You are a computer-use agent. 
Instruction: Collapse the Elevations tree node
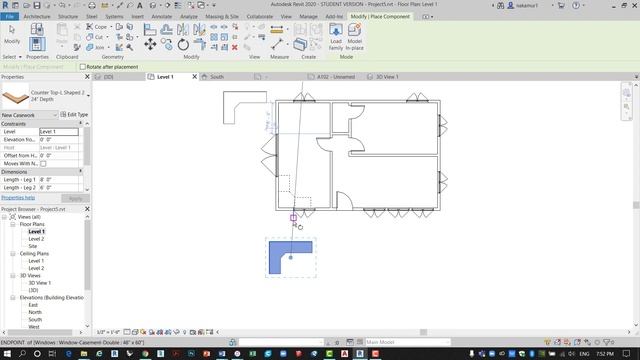point(13,298)
